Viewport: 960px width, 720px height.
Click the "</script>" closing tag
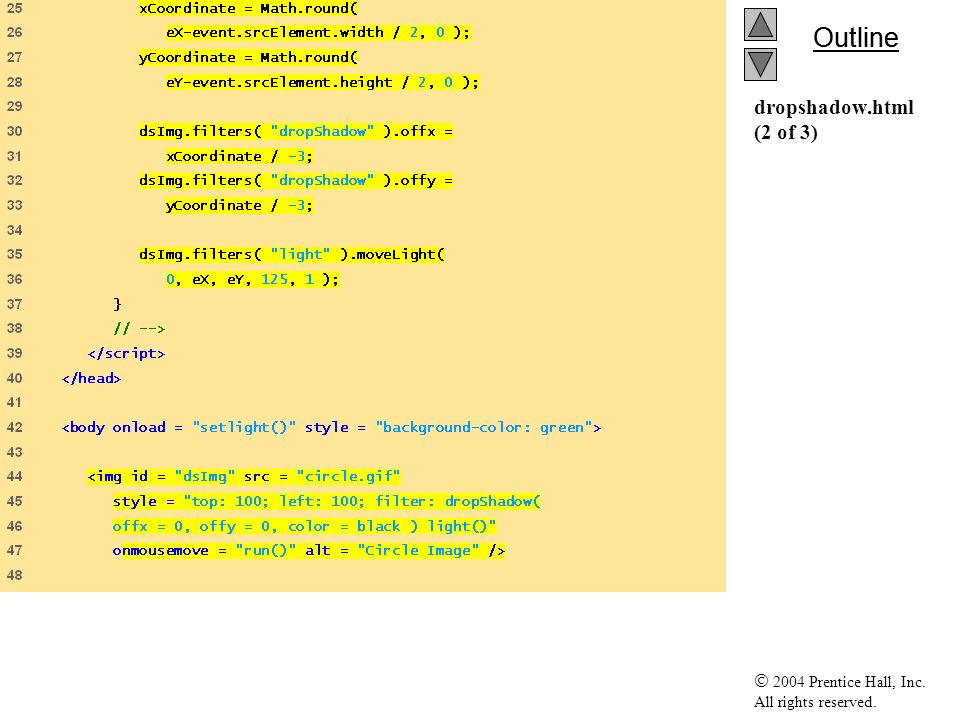[126, 353]
